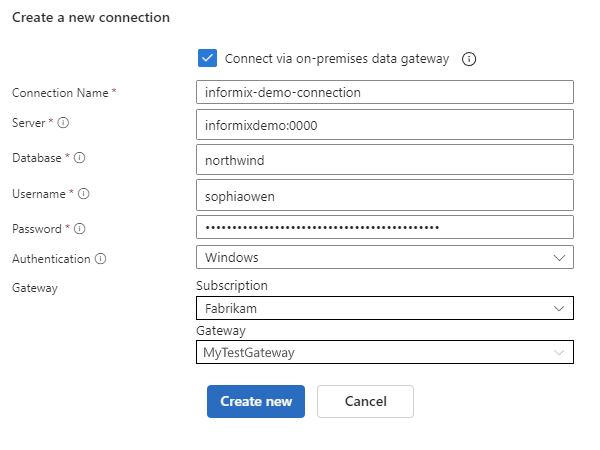Click the Authentication info icon
The image size is (600, 450).
click(101, 258)
